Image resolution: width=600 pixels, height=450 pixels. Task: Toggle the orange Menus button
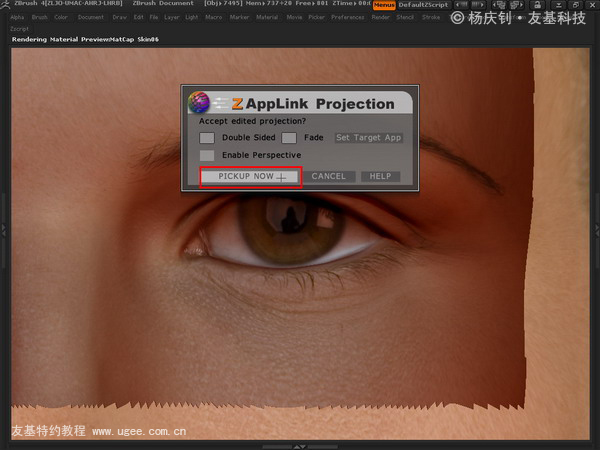[x=384, y=5]
